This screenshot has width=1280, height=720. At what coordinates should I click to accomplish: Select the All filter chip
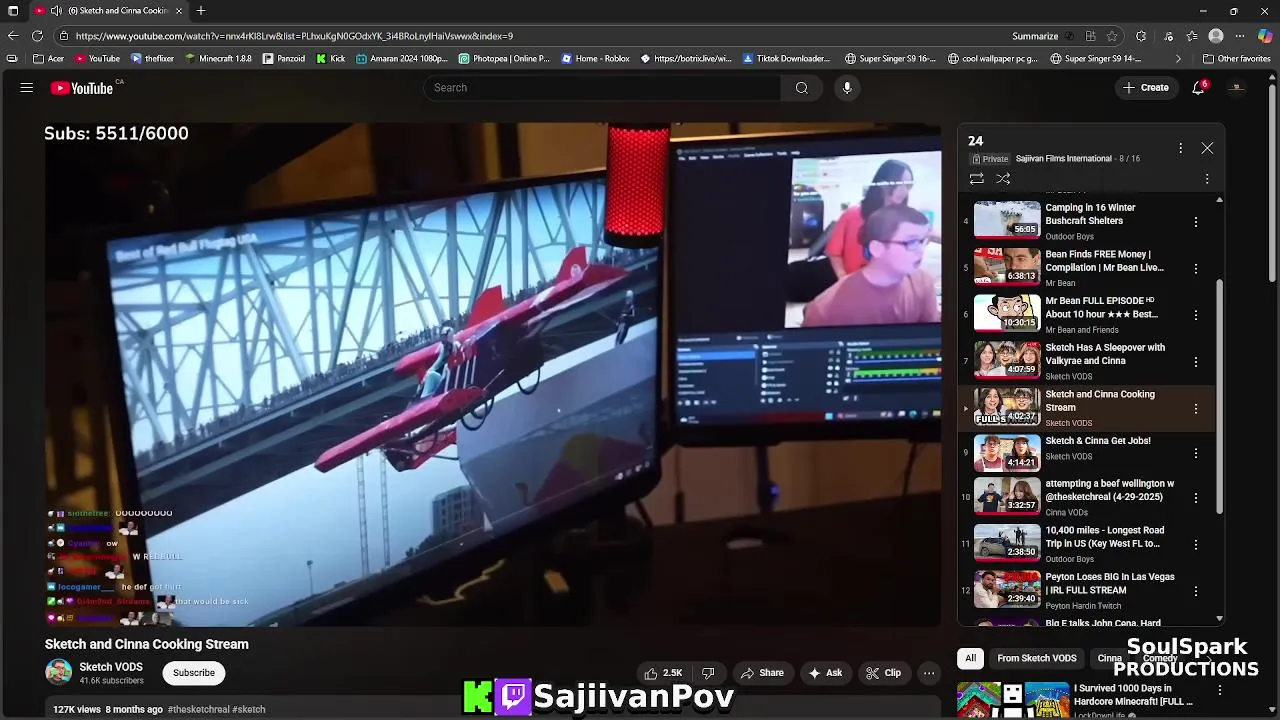(970, 658)
